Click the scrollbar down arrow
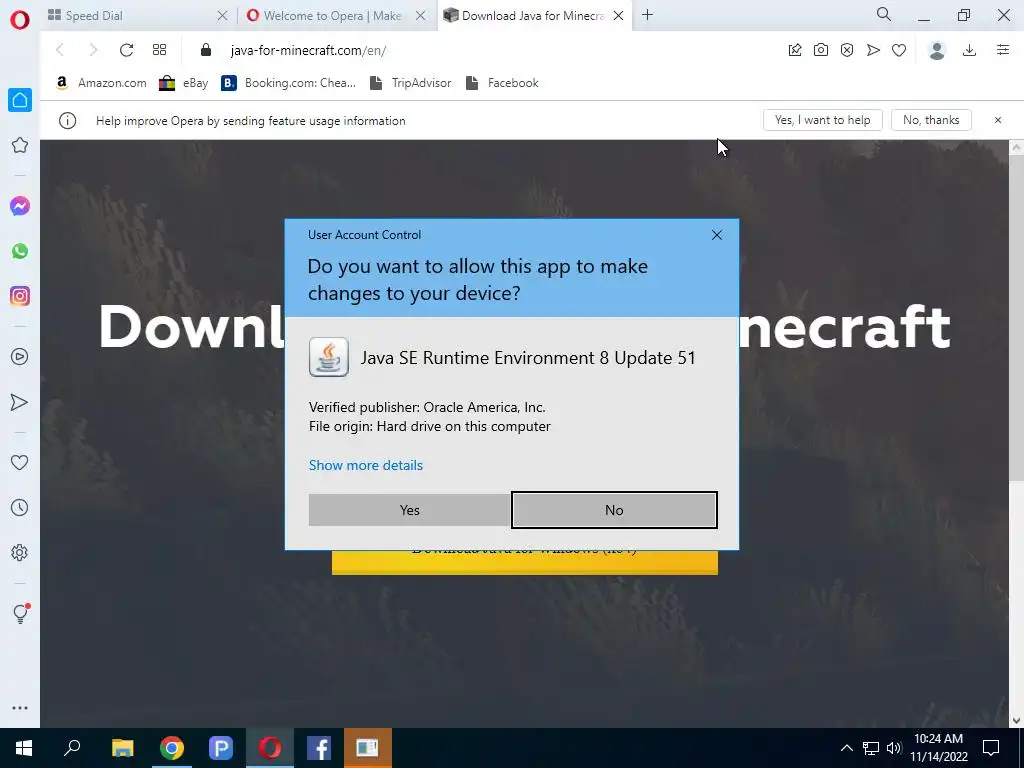Image resolution: width=1024 pixels, height=768 pixels. pos(1016,721)
